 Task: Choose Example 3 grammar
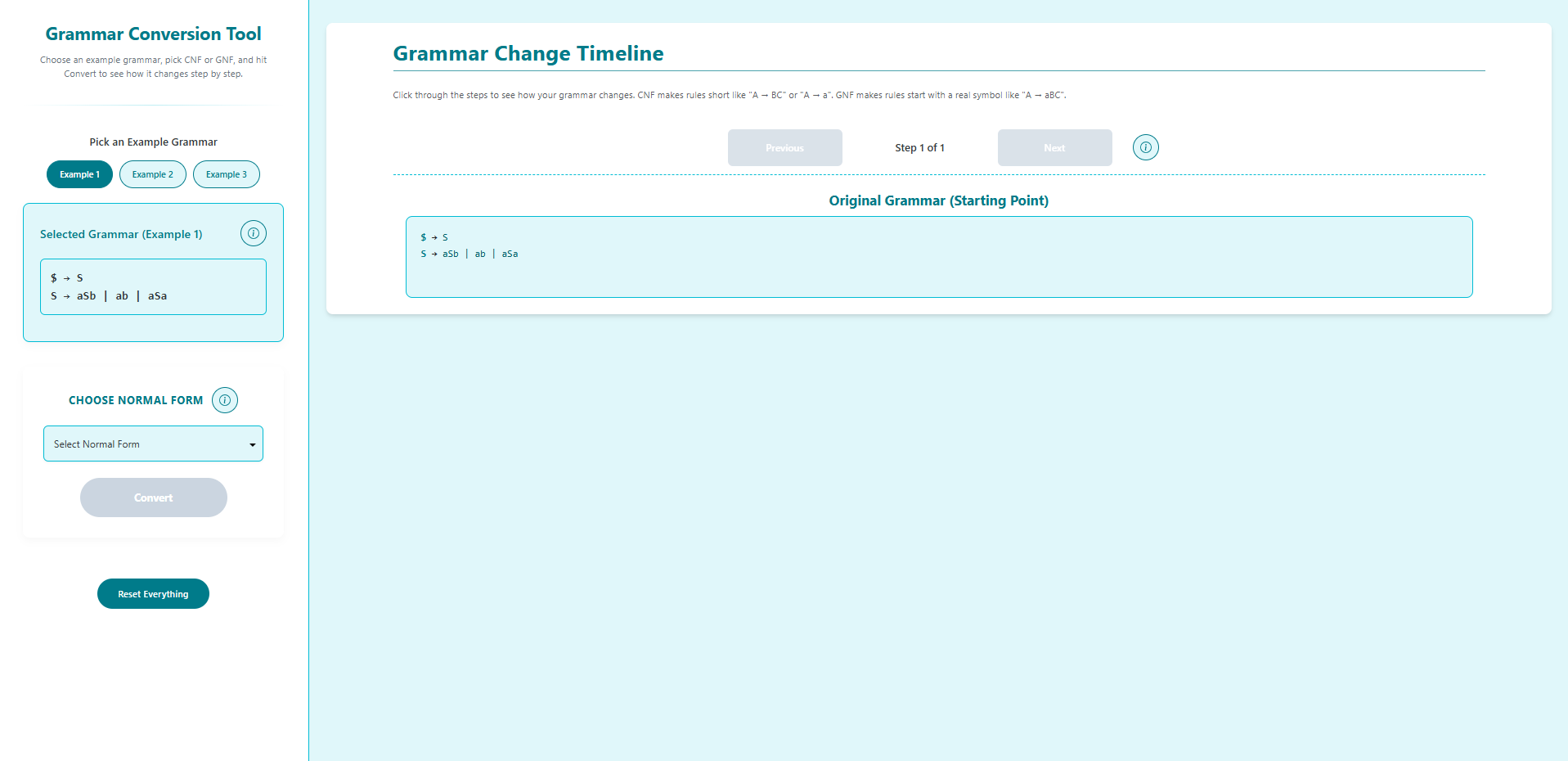(x=226, y=174)
